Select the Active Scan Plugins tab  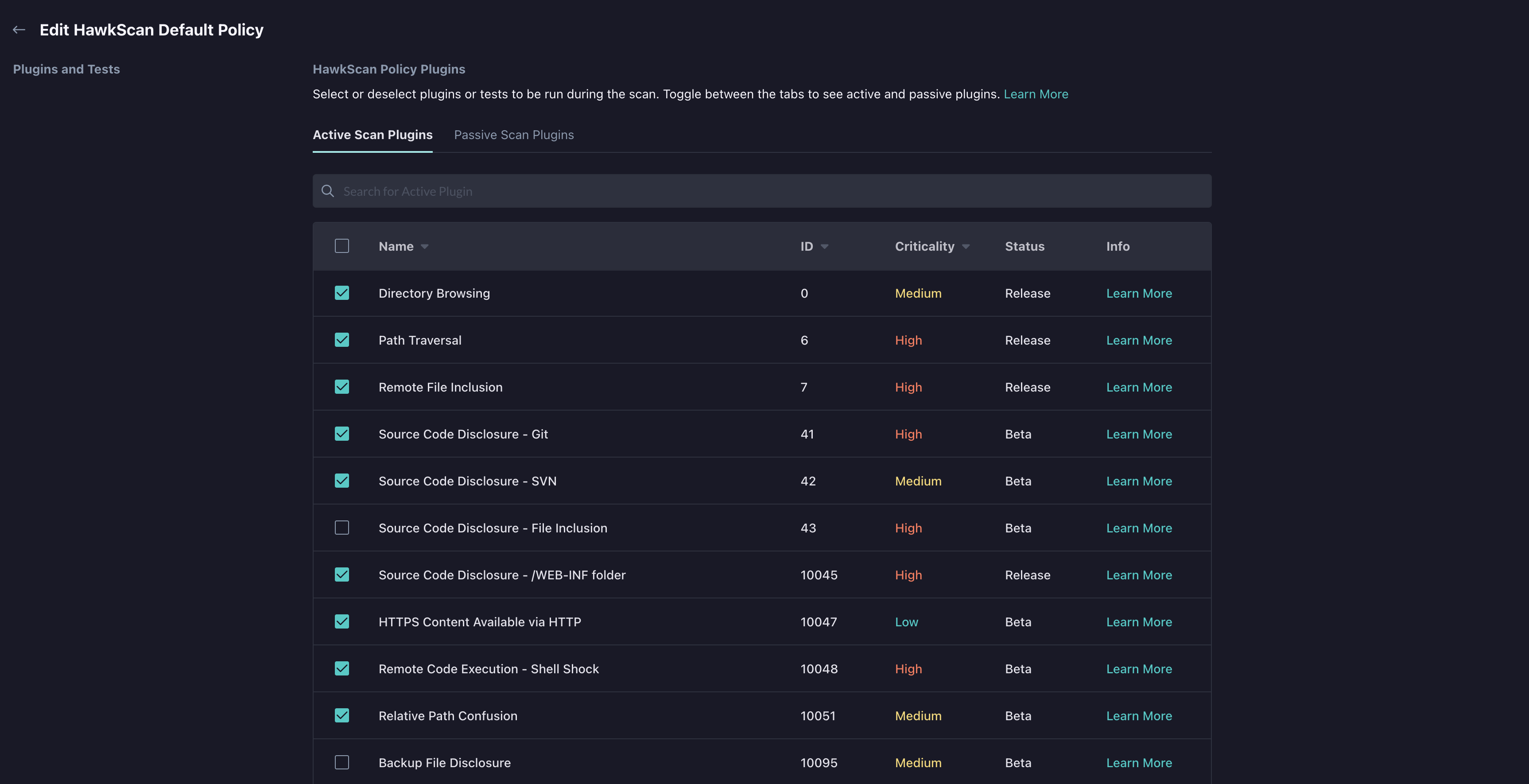(x=373, y=135)
